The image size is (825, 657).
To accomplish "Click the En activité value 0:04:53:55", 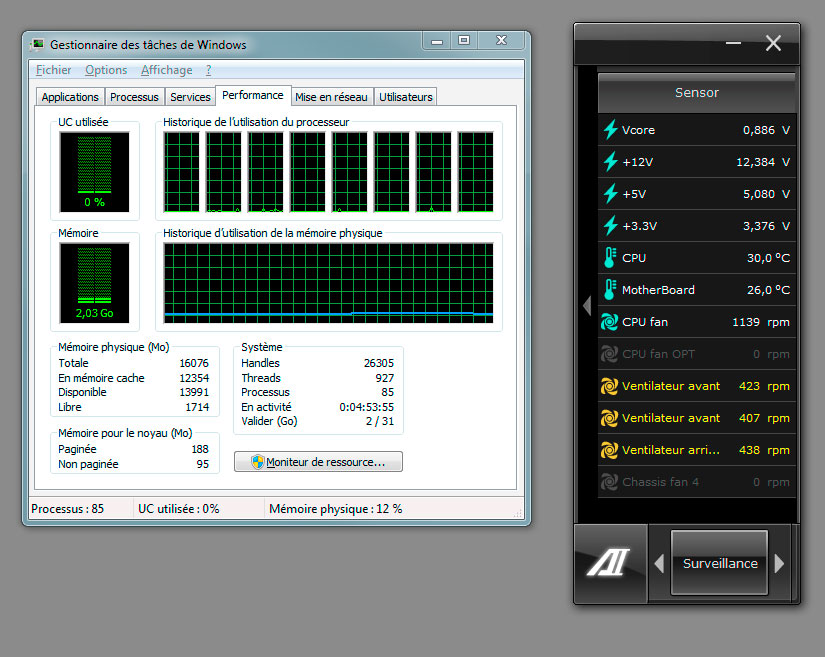I will tap(367, 407).
